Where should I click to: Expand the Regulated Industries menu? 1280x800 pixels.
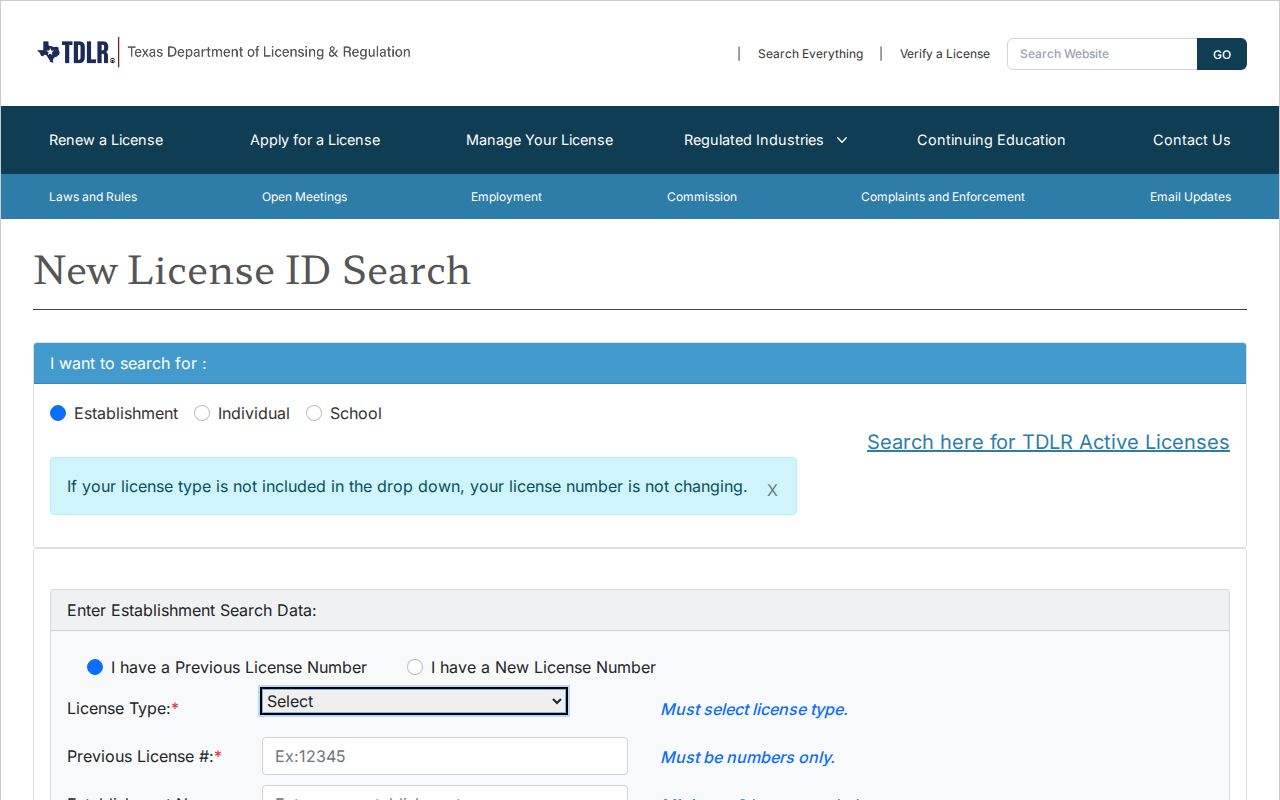(x=765, y=140)
